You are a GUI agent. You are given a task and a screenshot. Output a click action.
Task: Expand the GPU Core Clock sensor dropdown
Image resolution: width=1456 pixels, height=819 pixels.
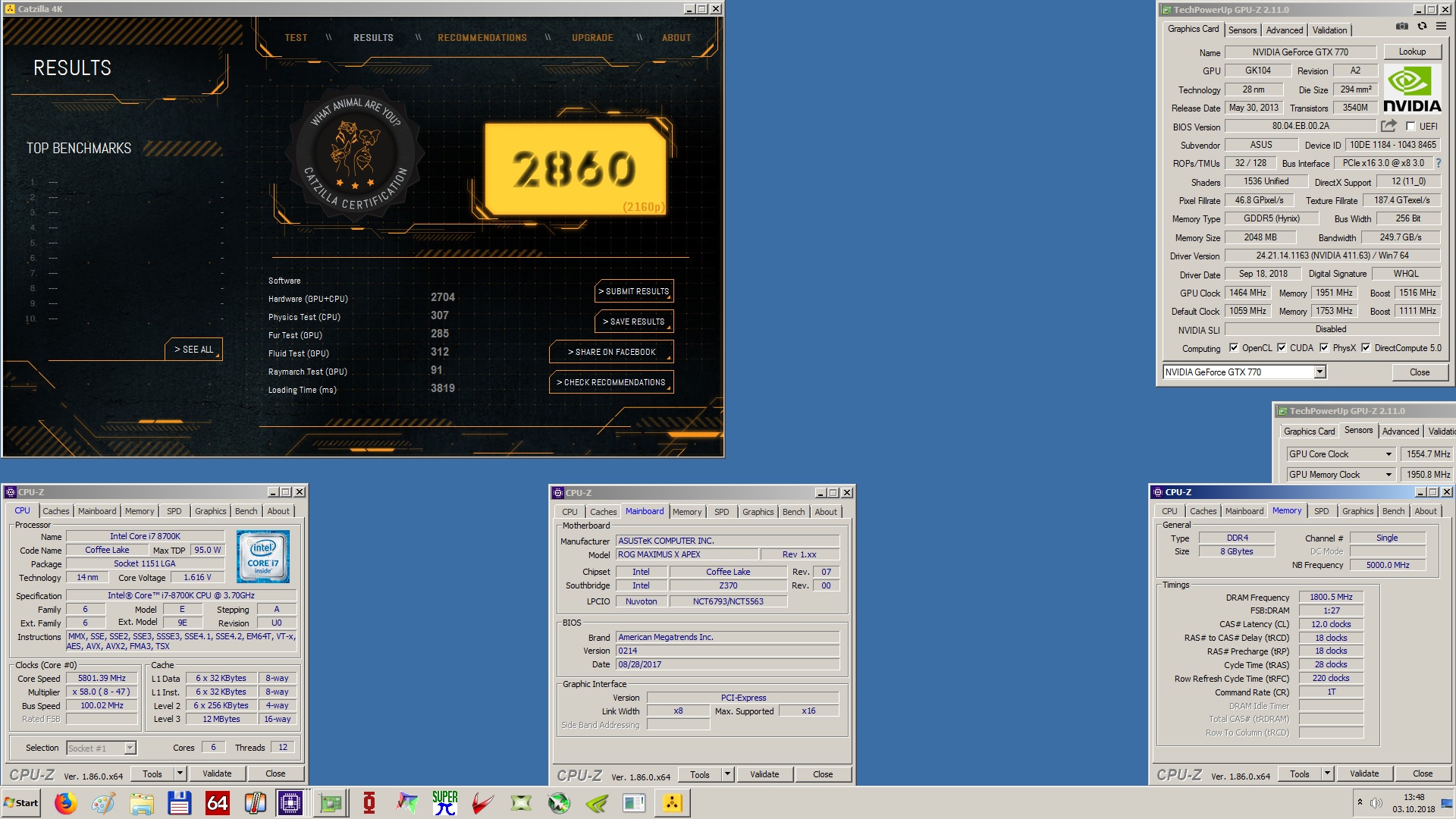click(1389, 454)
